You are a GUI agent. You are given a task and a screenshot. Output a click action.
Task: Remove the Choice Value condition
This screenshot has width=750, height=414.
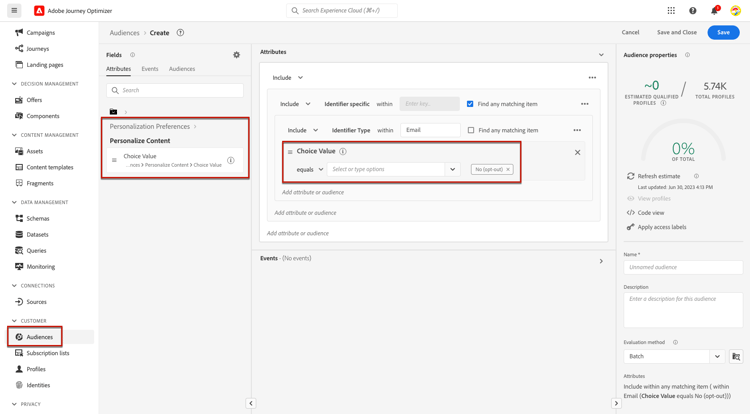click(x=577, y=153)
